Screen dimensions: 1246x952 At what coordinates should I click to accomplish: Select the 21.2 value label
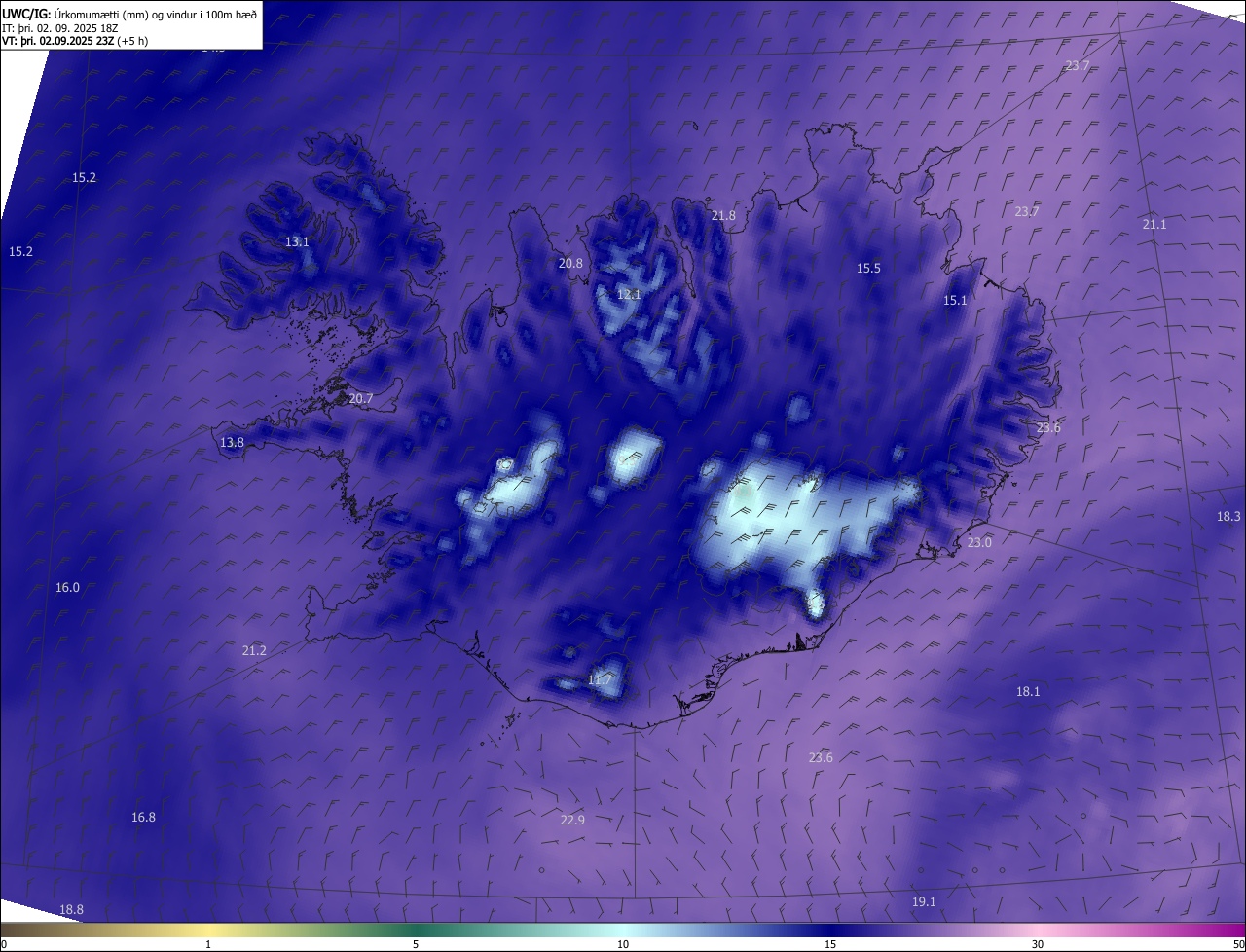click(254, 650)
